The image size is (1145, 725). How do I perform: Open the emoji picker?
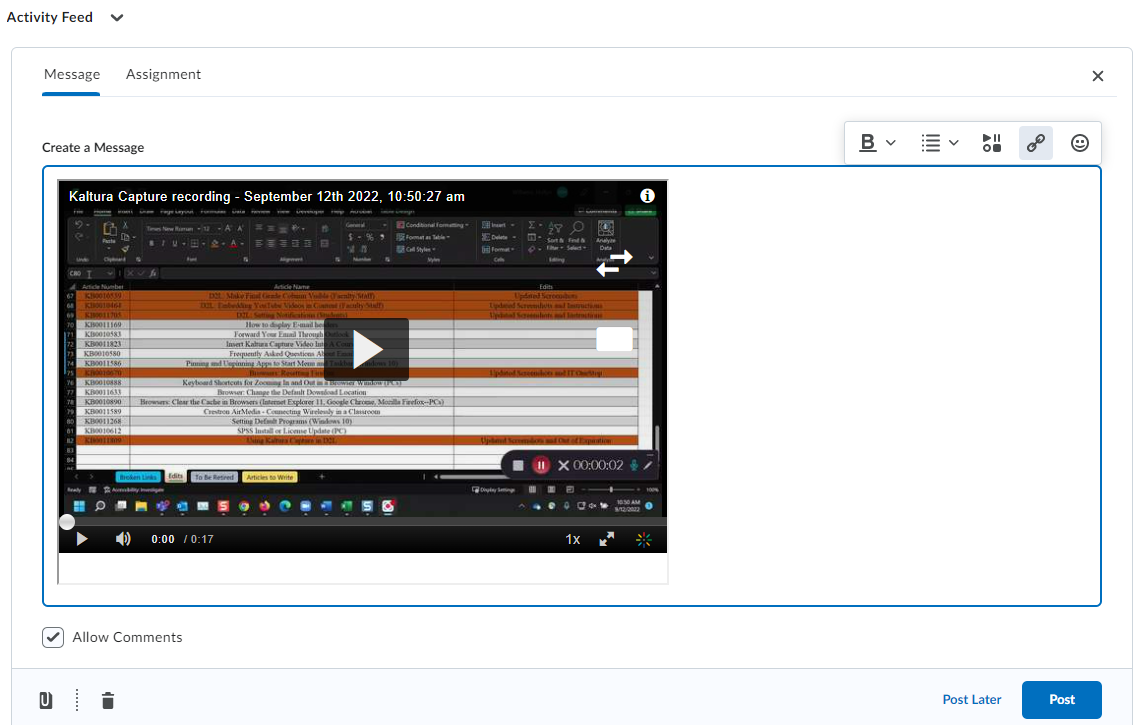(x=1080, y=142)
